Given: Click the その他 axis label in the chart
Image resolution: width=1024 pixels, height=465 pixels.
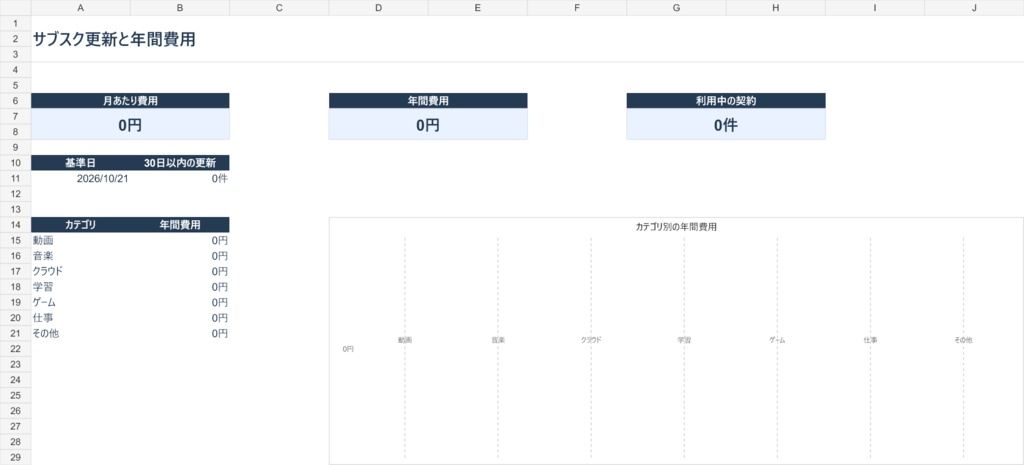Looking at the screenshot, I should (963, 340).
